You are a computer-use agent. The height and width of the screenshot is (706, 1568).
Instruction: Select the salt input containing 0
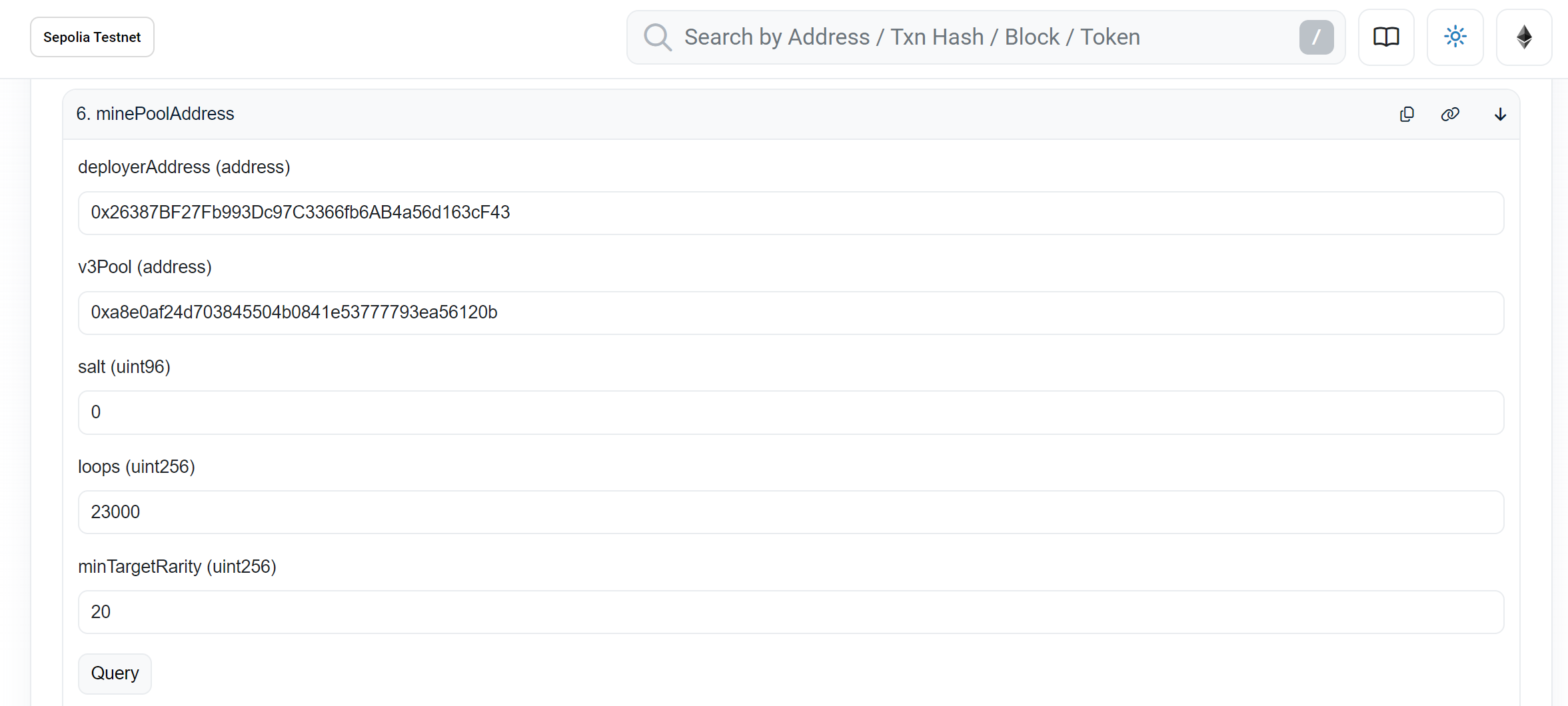(790, 413)
